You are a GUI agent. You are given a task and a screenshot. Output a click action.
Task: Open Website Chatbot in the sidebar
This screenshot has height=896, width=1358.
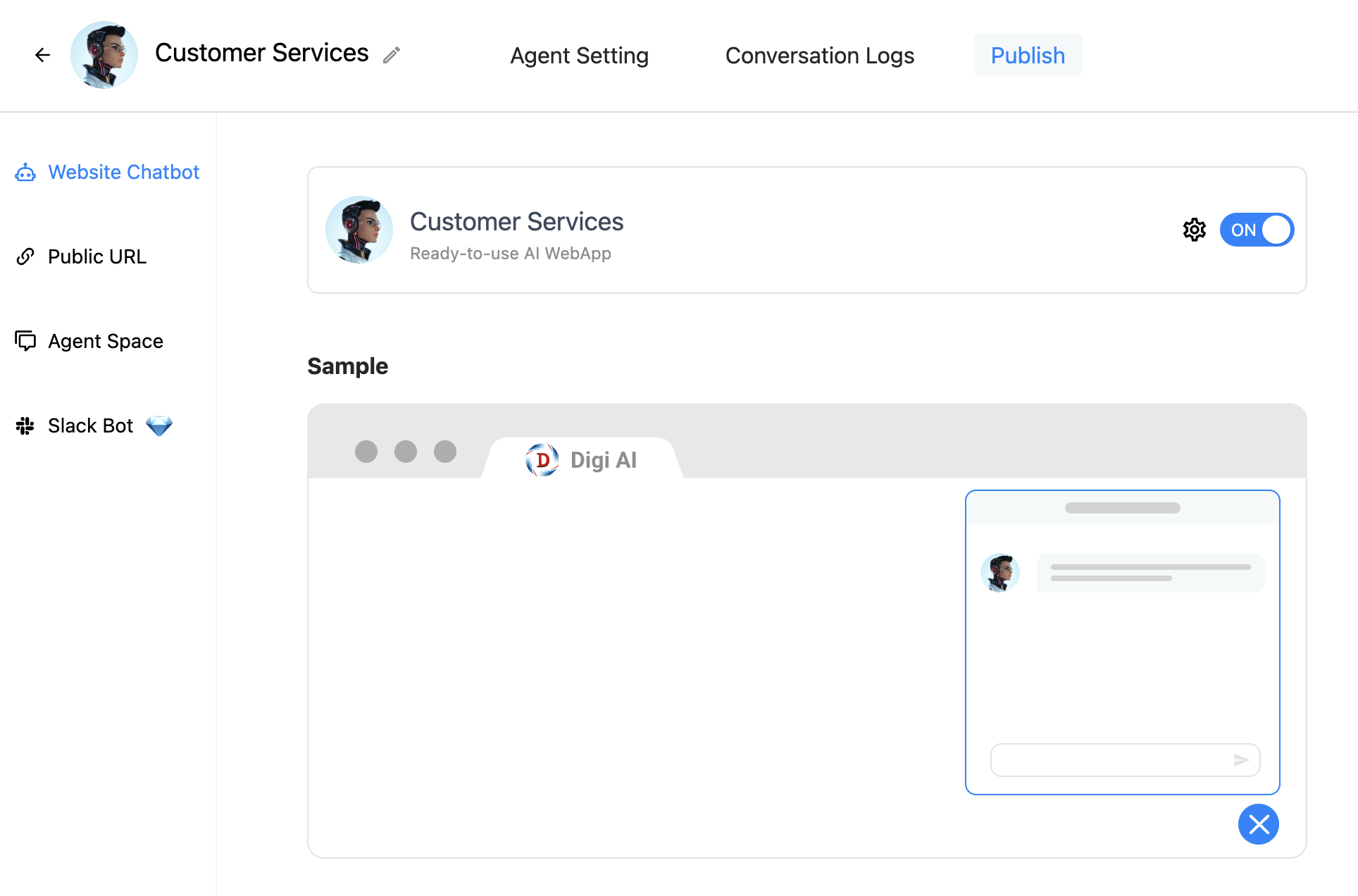(108, 172)
